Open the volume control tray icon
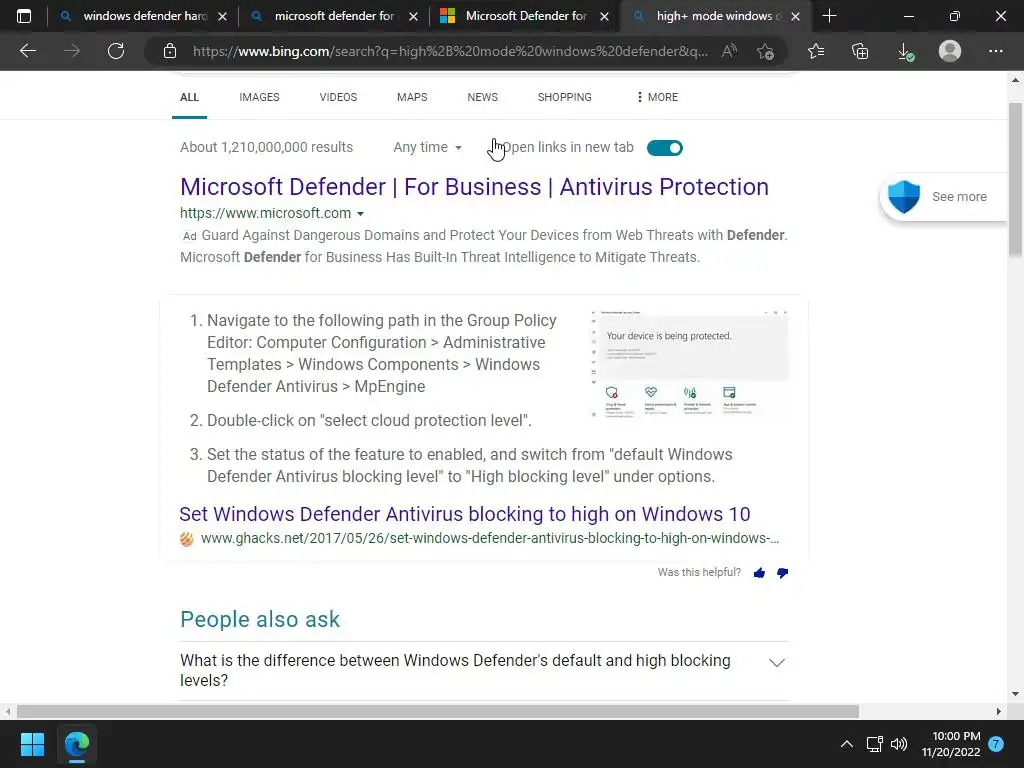The height and width of the screenshot is (768, 1024). point(899,744)
